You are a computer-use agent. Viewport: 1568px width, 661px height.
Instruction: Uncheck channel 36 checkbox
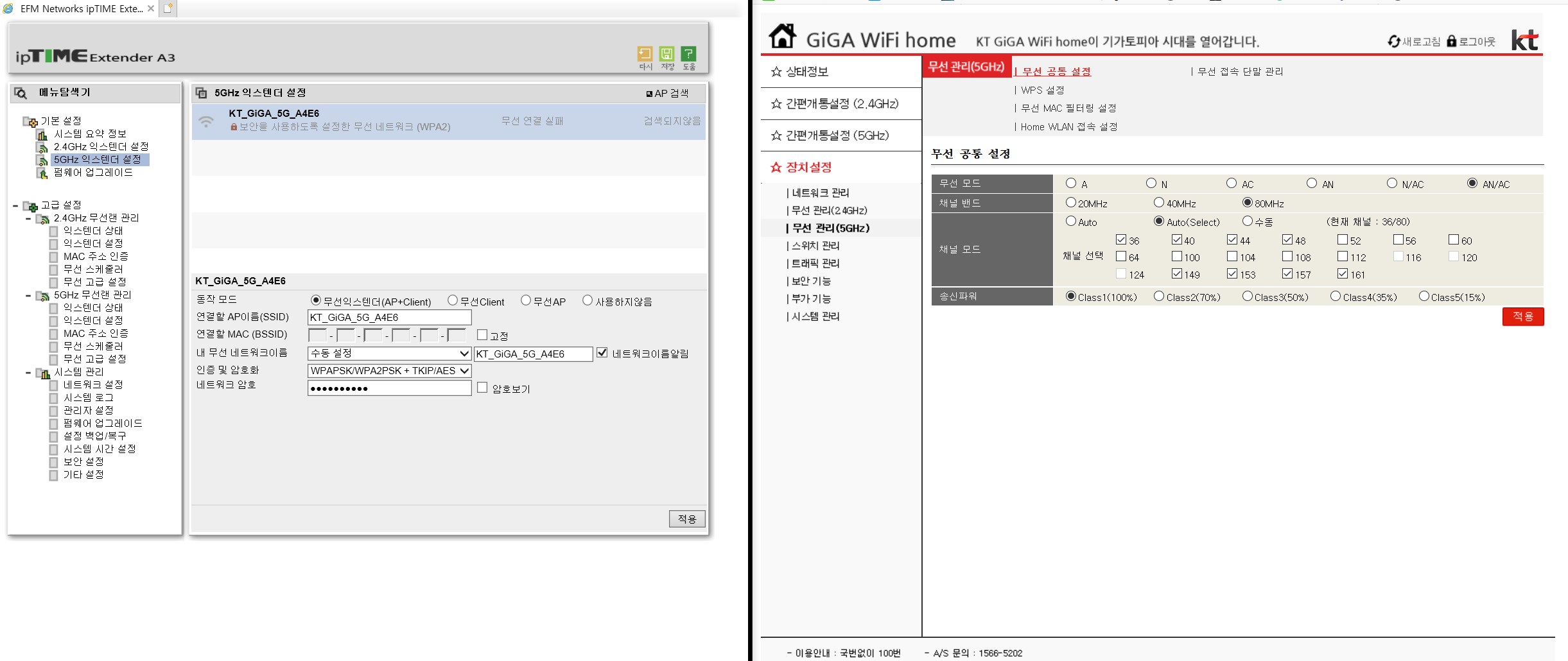coord(1121,239)
